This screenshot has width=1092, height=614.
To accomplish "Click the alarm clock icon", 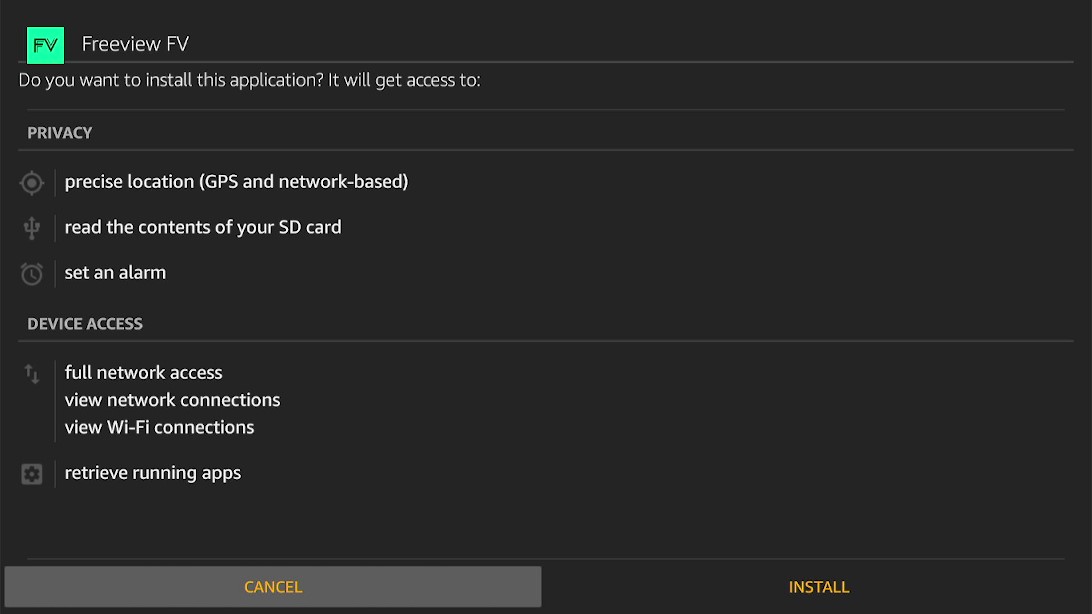I will click(x=31, y=274).
